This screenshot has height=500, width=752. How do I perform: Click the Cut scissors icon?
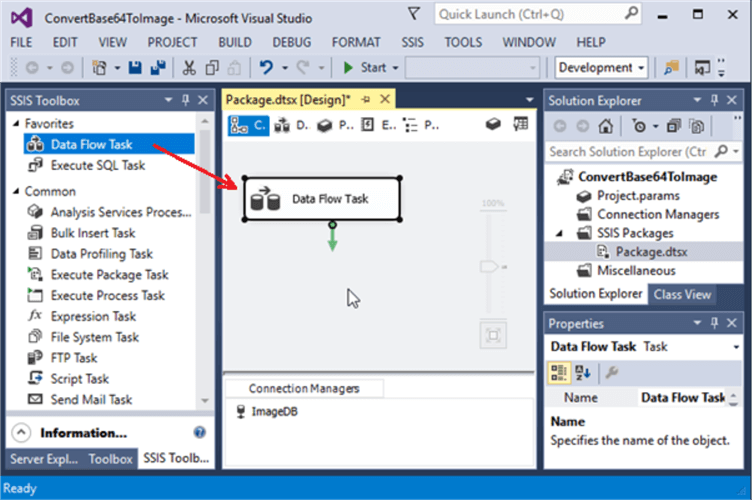tap(189, 68)
